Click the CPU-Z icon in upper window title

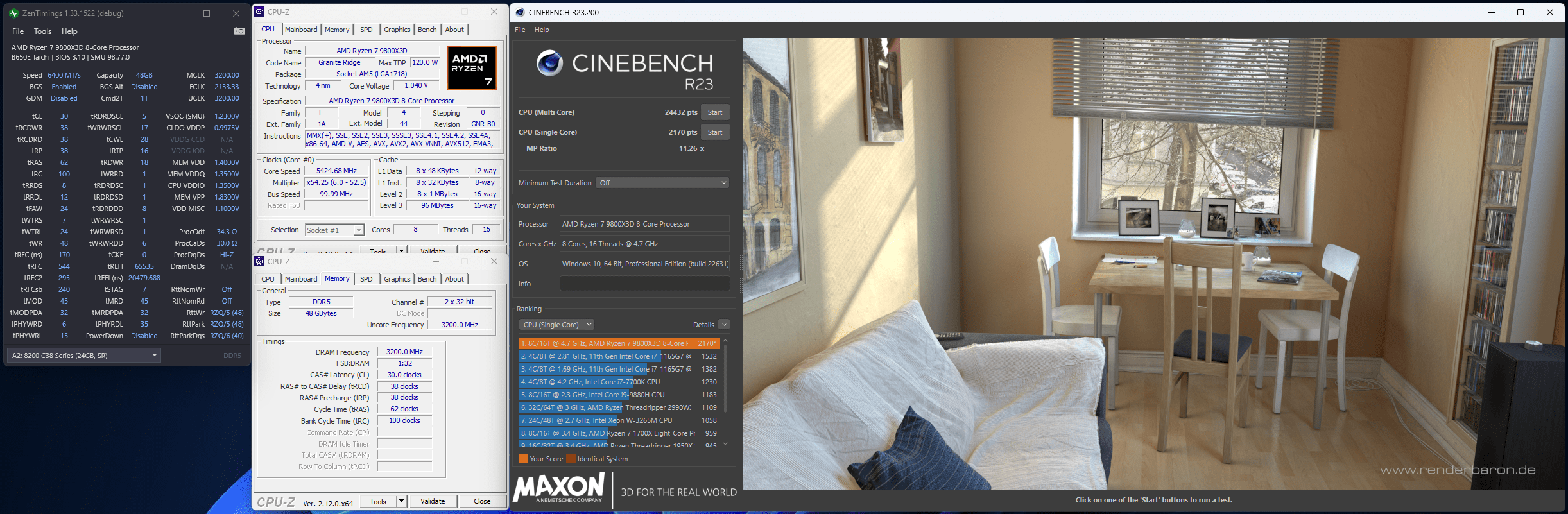(x=259, y=12)
